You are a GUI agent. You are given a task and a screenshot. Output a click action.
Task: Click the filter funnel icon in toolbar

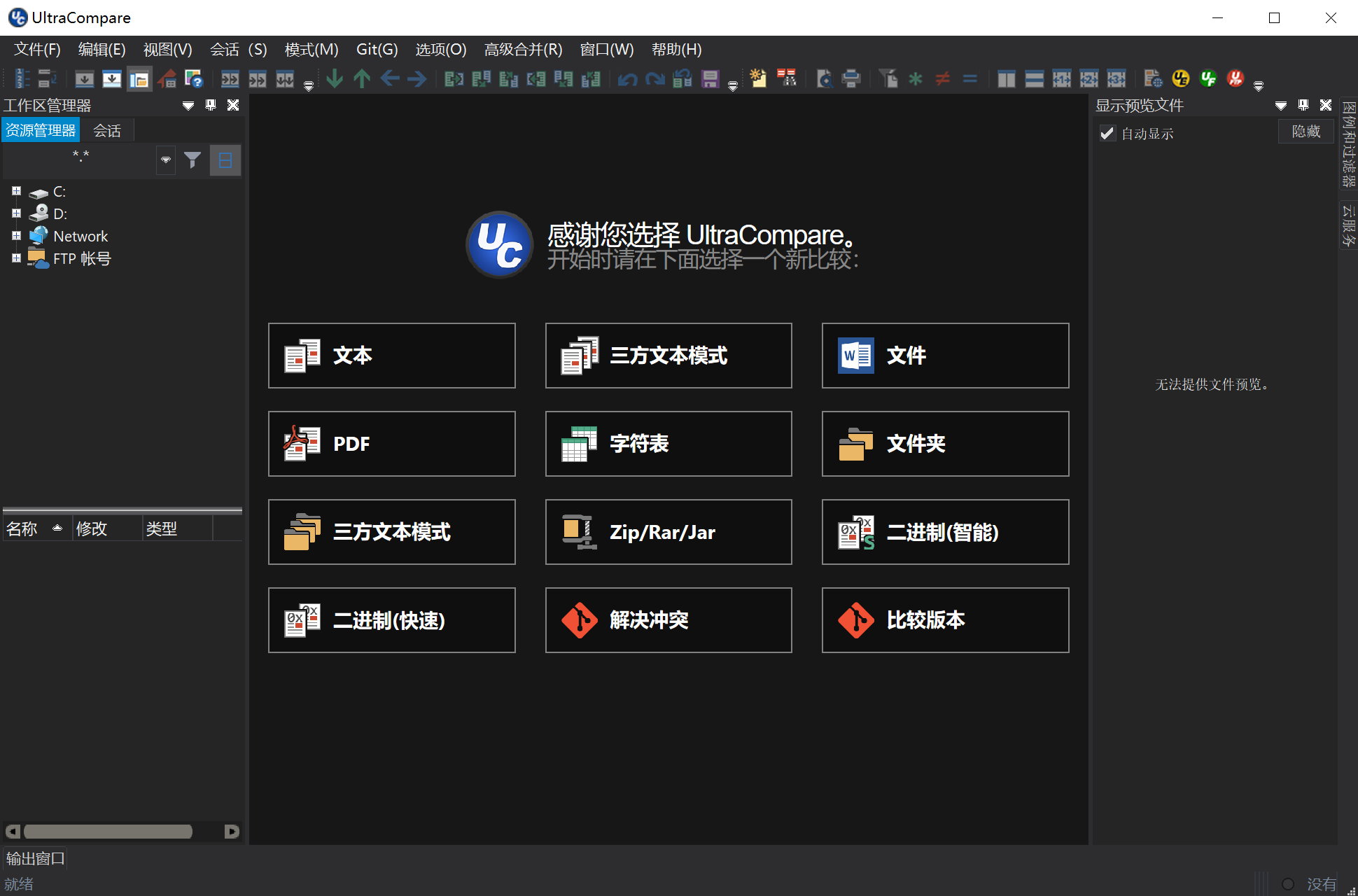[x=888, y=78]
